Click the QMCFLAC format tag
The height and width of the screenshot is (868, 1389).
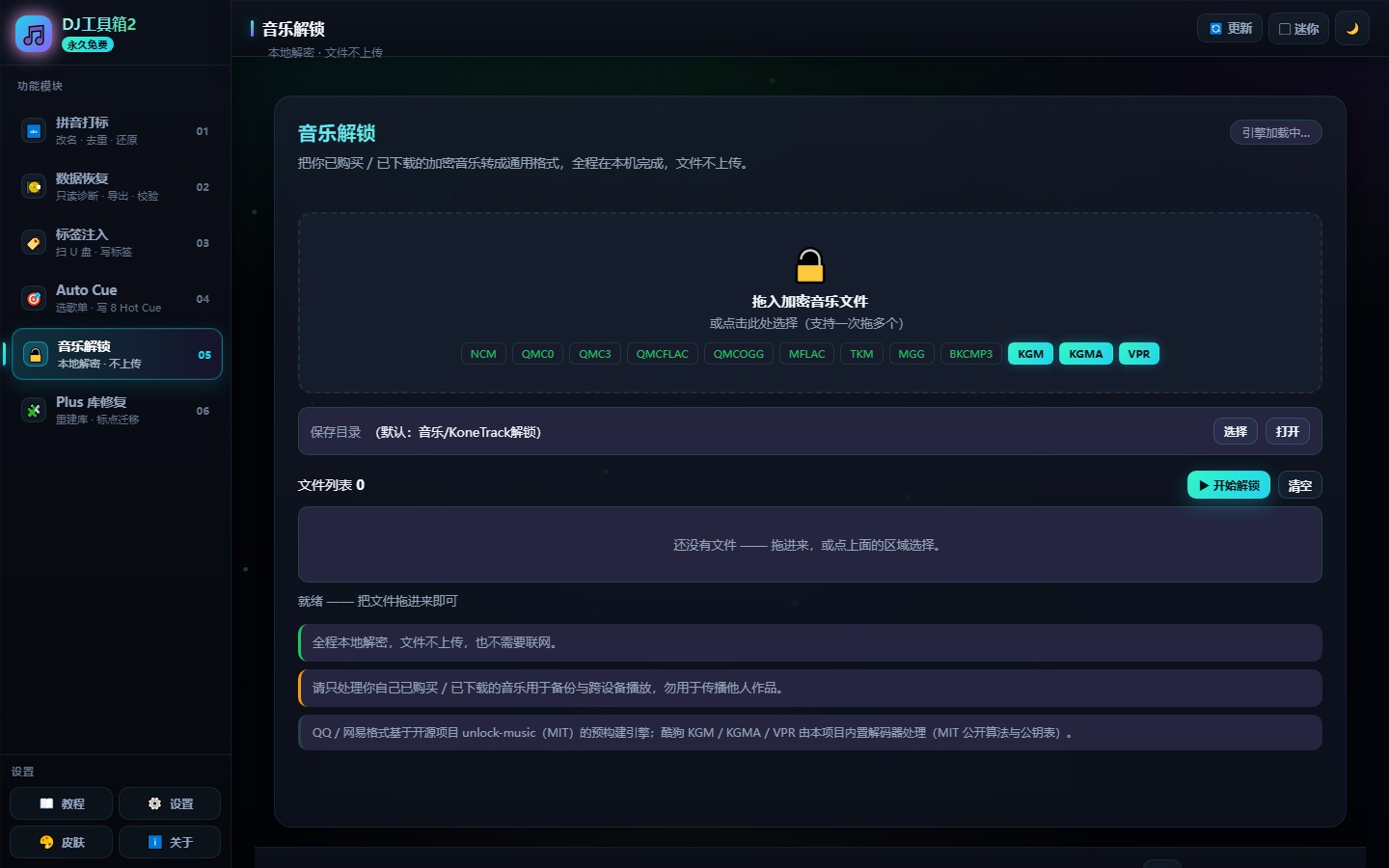click(663, 354)
